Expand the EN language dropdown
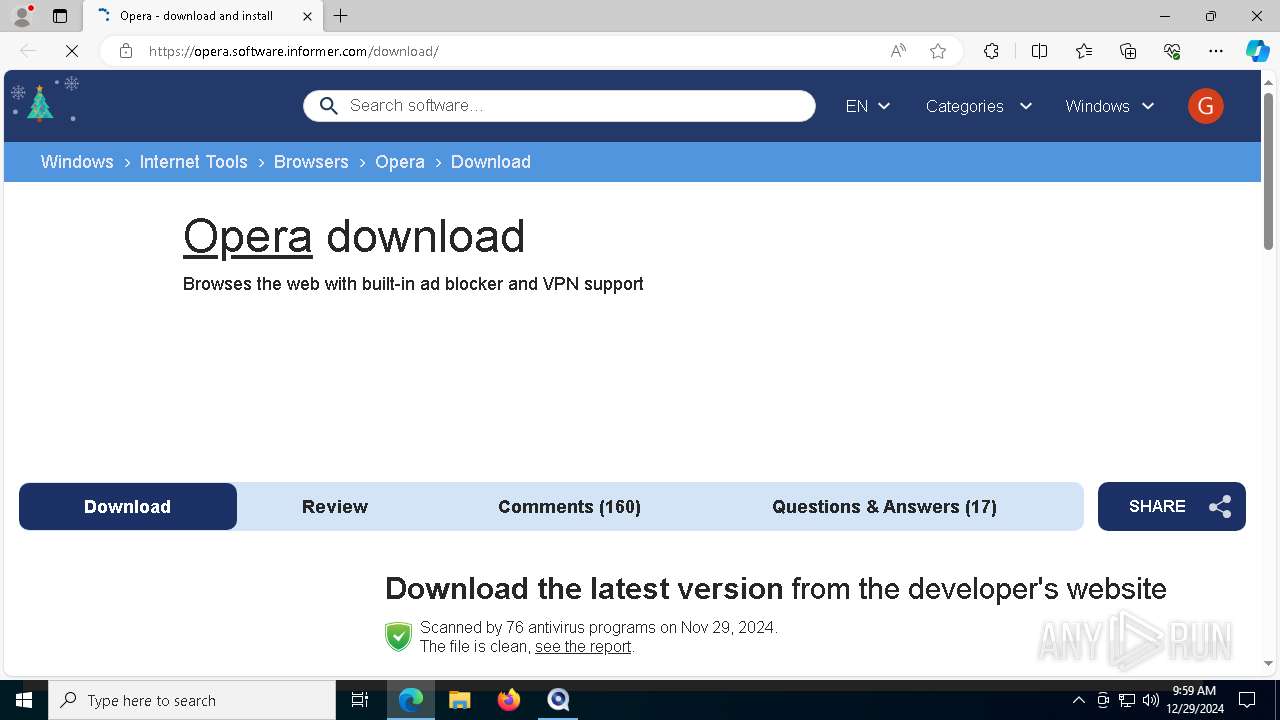This screenshot has width=1280, height=720. [x=868, y=106]
